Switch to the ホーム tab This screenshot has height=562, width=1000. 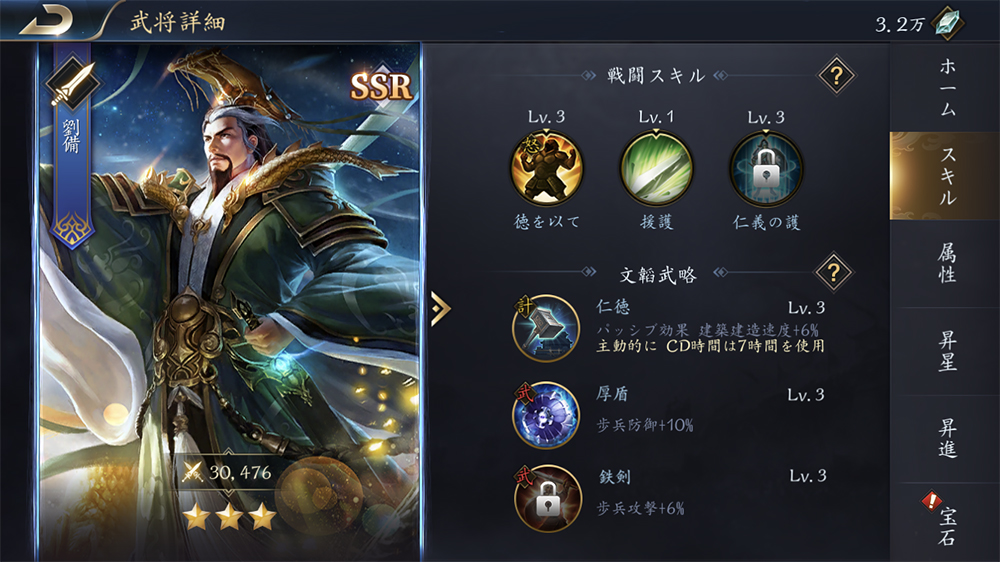[x=946, y=87]
